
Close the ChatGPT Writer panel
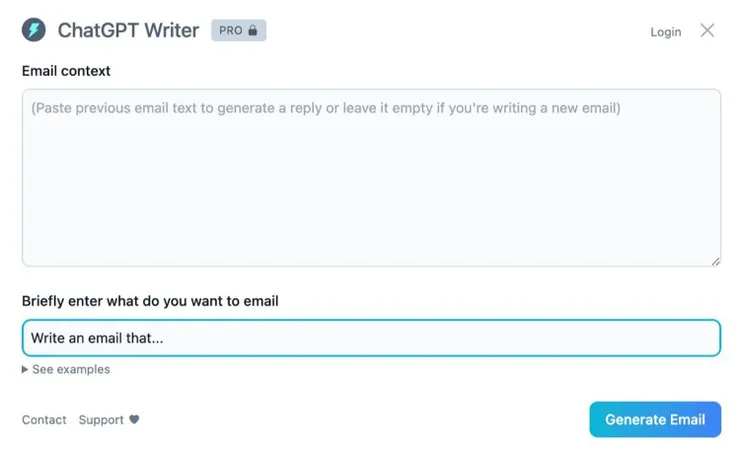(x=707, y=30)
